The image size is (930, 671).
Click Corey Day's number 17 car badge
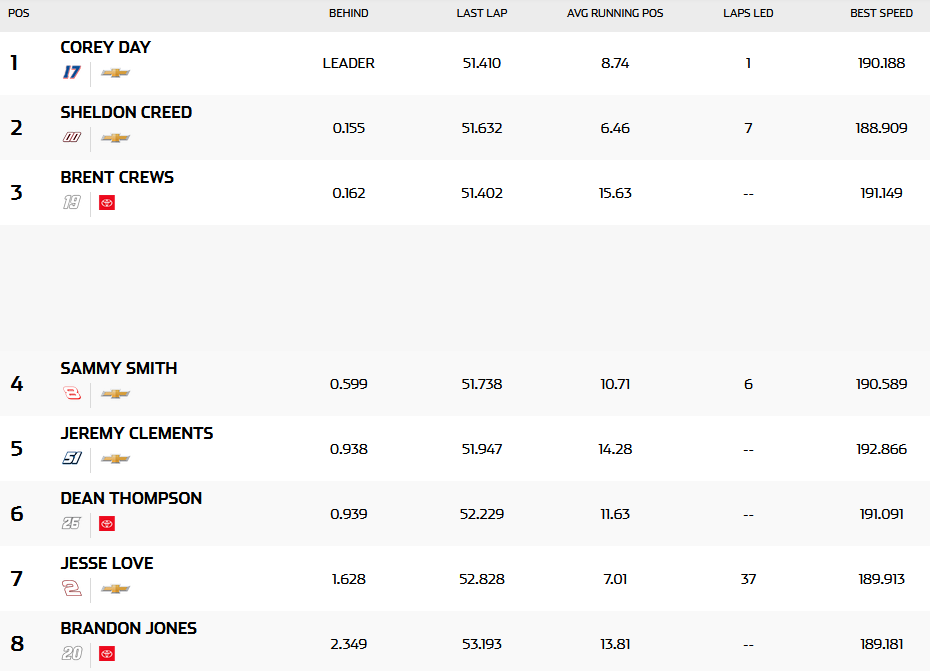coord(72,73)
